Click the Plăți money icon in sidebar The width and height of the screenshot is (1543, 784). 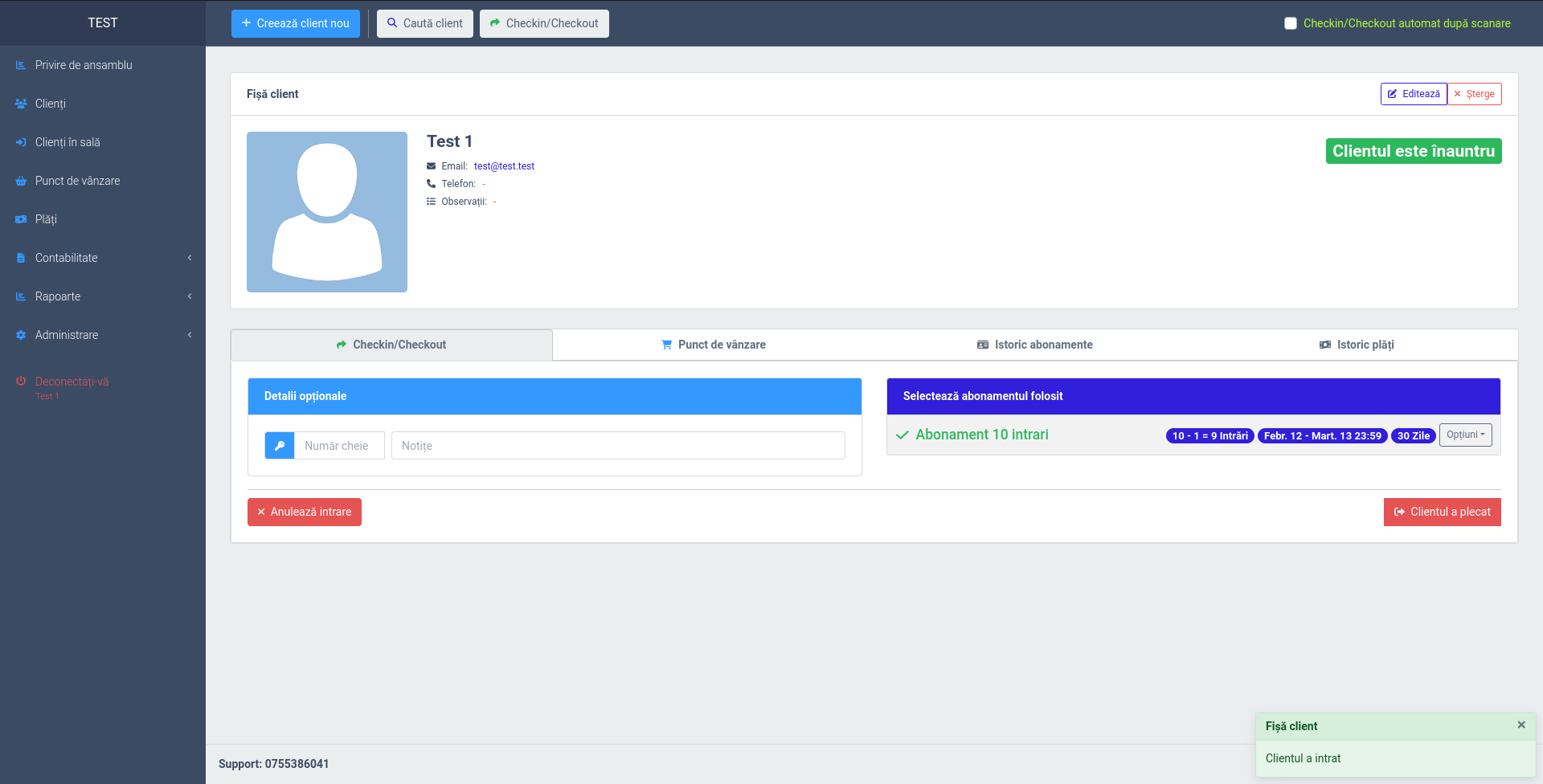21,219
